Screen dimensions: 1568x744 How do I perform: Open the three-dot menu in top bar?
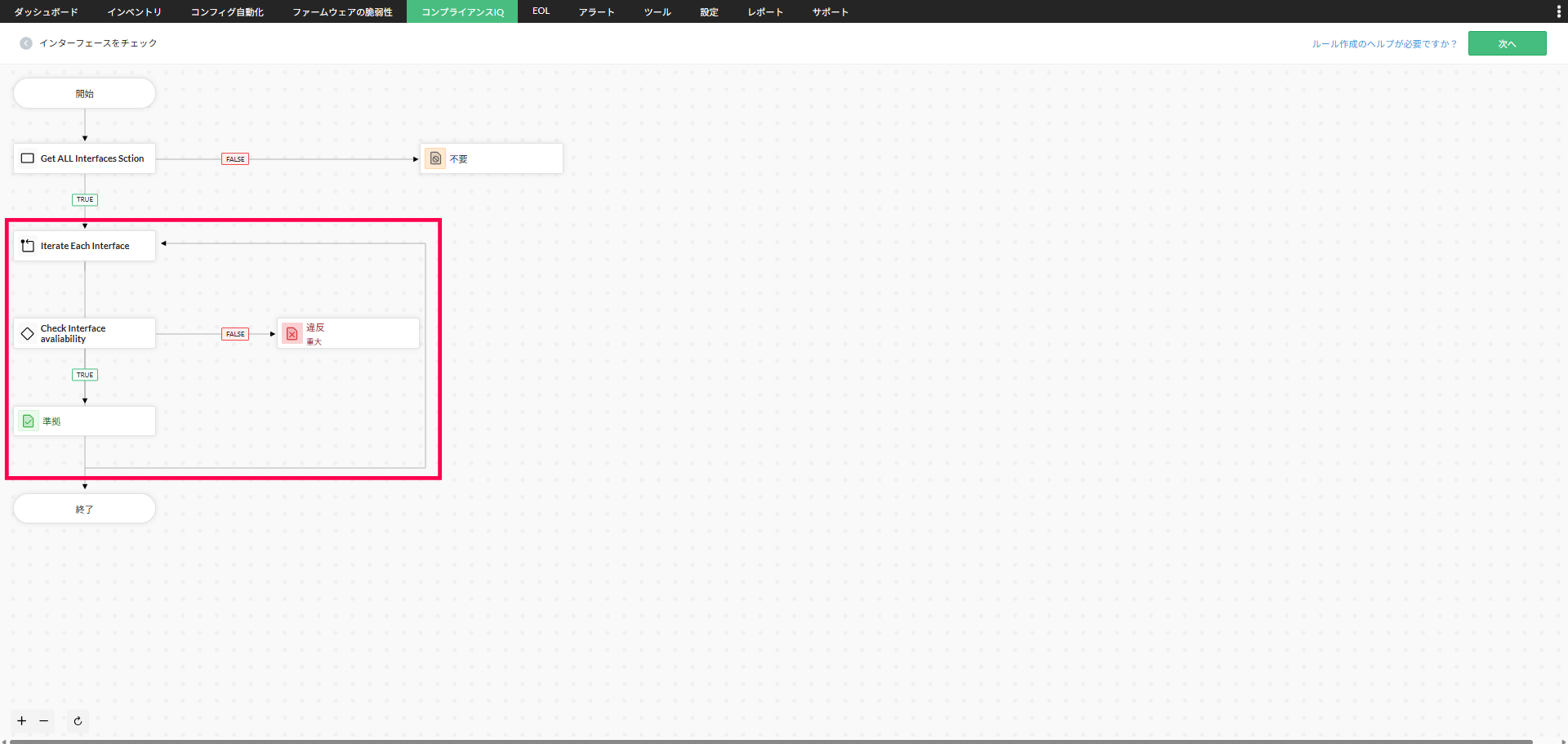(1558, 11)
